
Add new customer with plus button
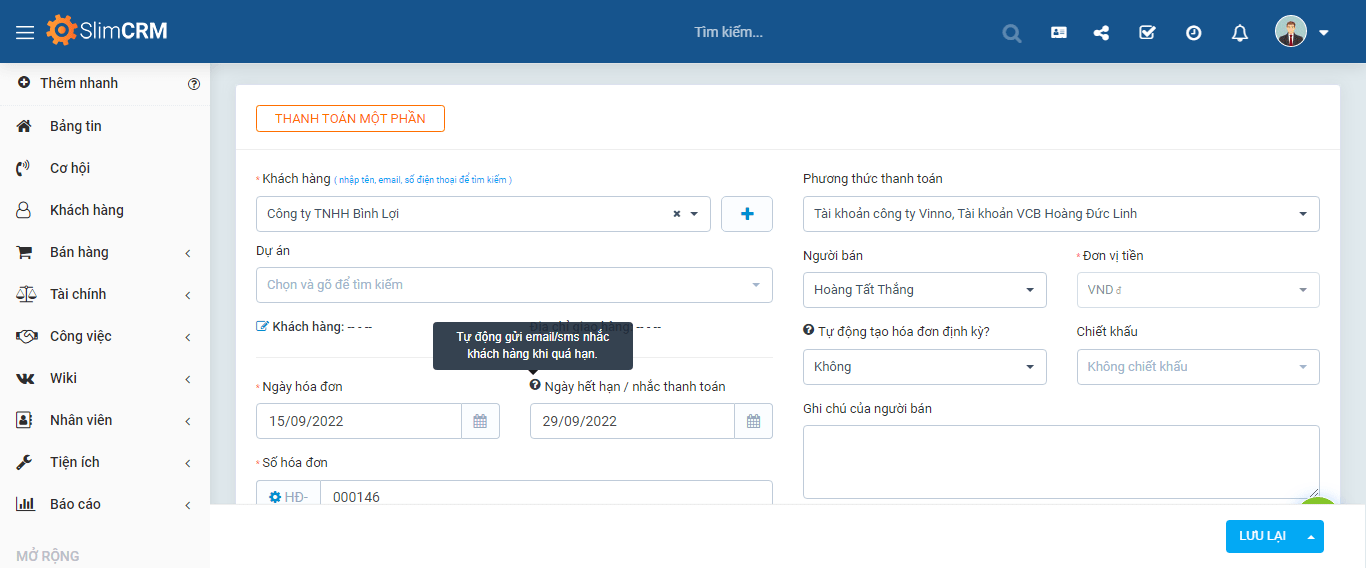[747, 214]
